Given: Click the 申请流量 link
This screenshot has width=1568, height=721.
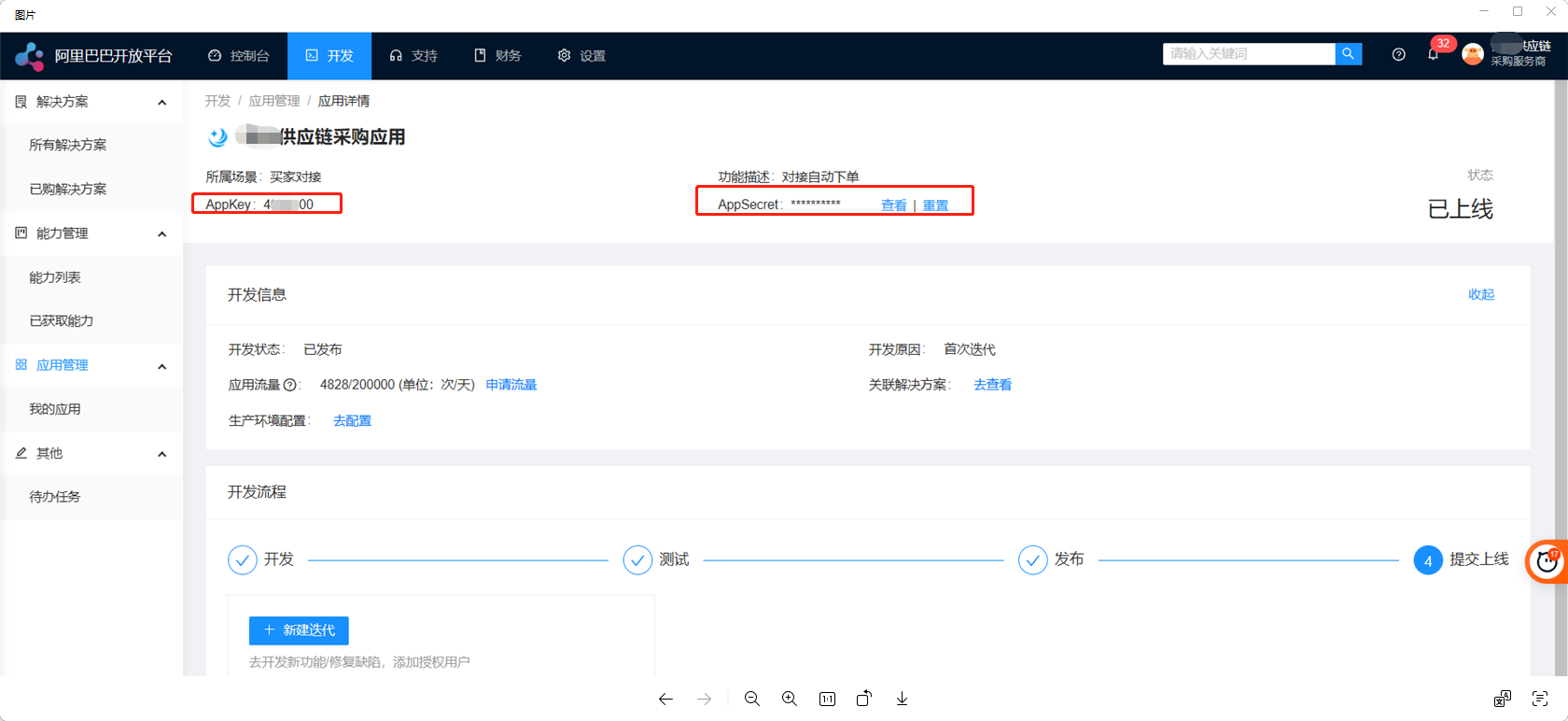Looking at the screenshot, I should (511, 385).
